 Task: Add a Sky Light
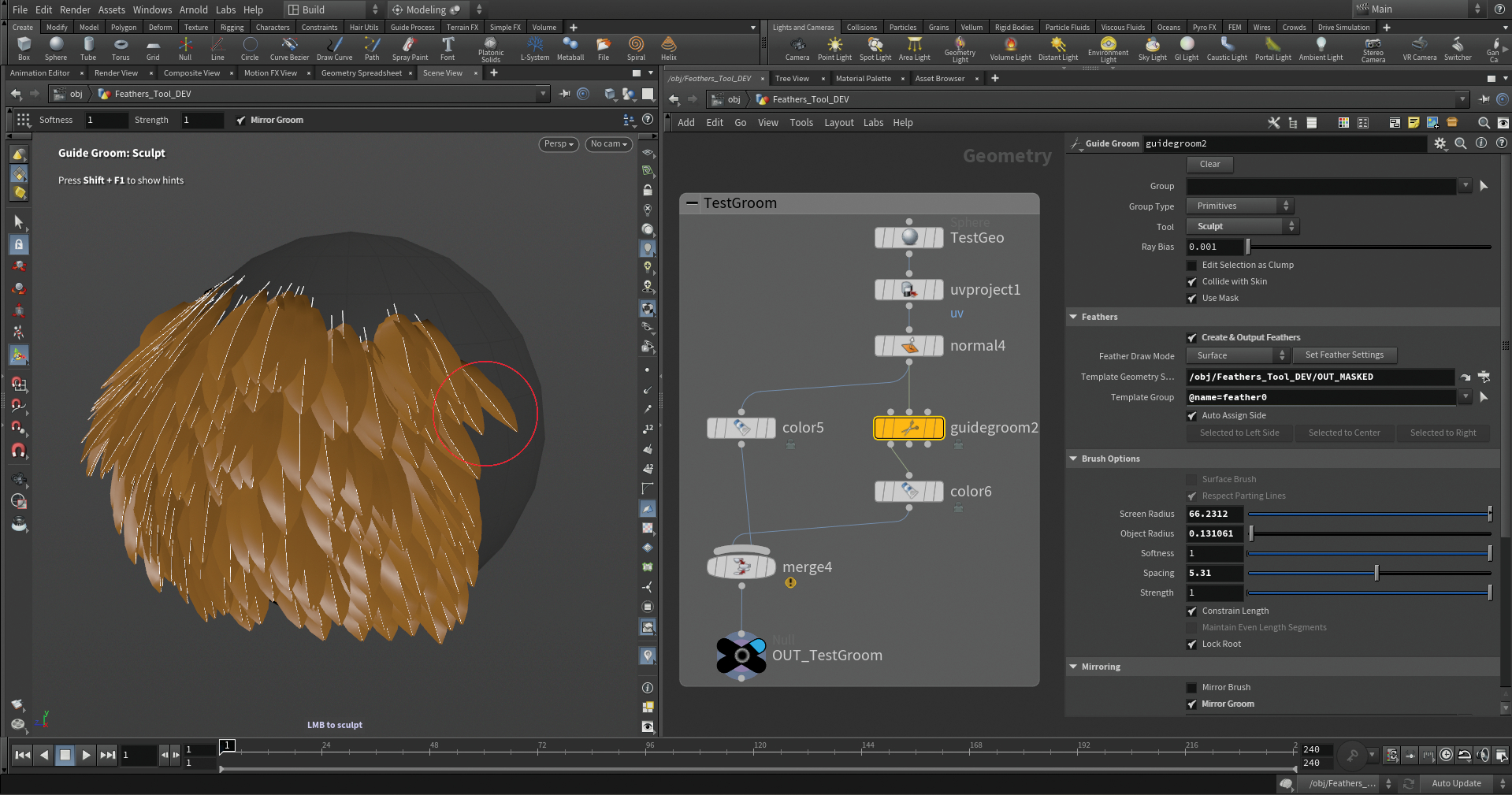tap(1152, 48)
